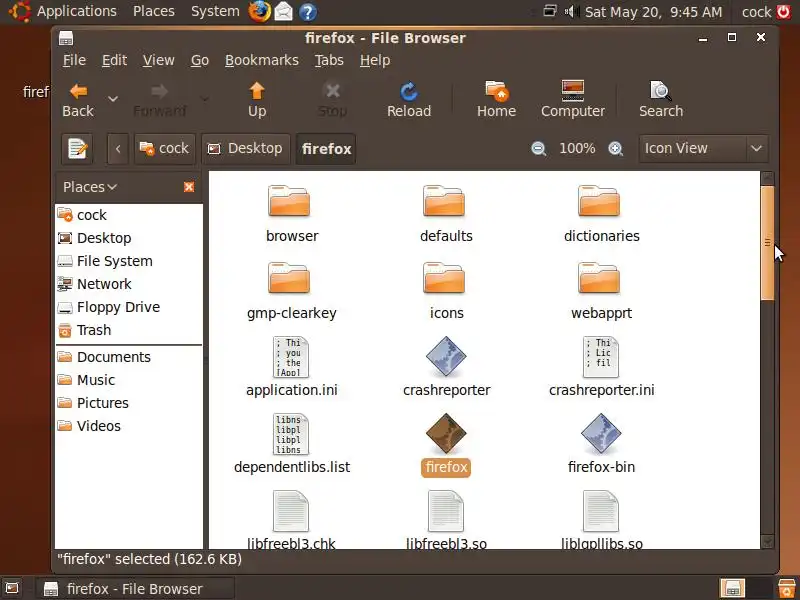Click the firefox - File Browser taskbar entry
The width and height of the screenshot is (800, 600).
134,589
